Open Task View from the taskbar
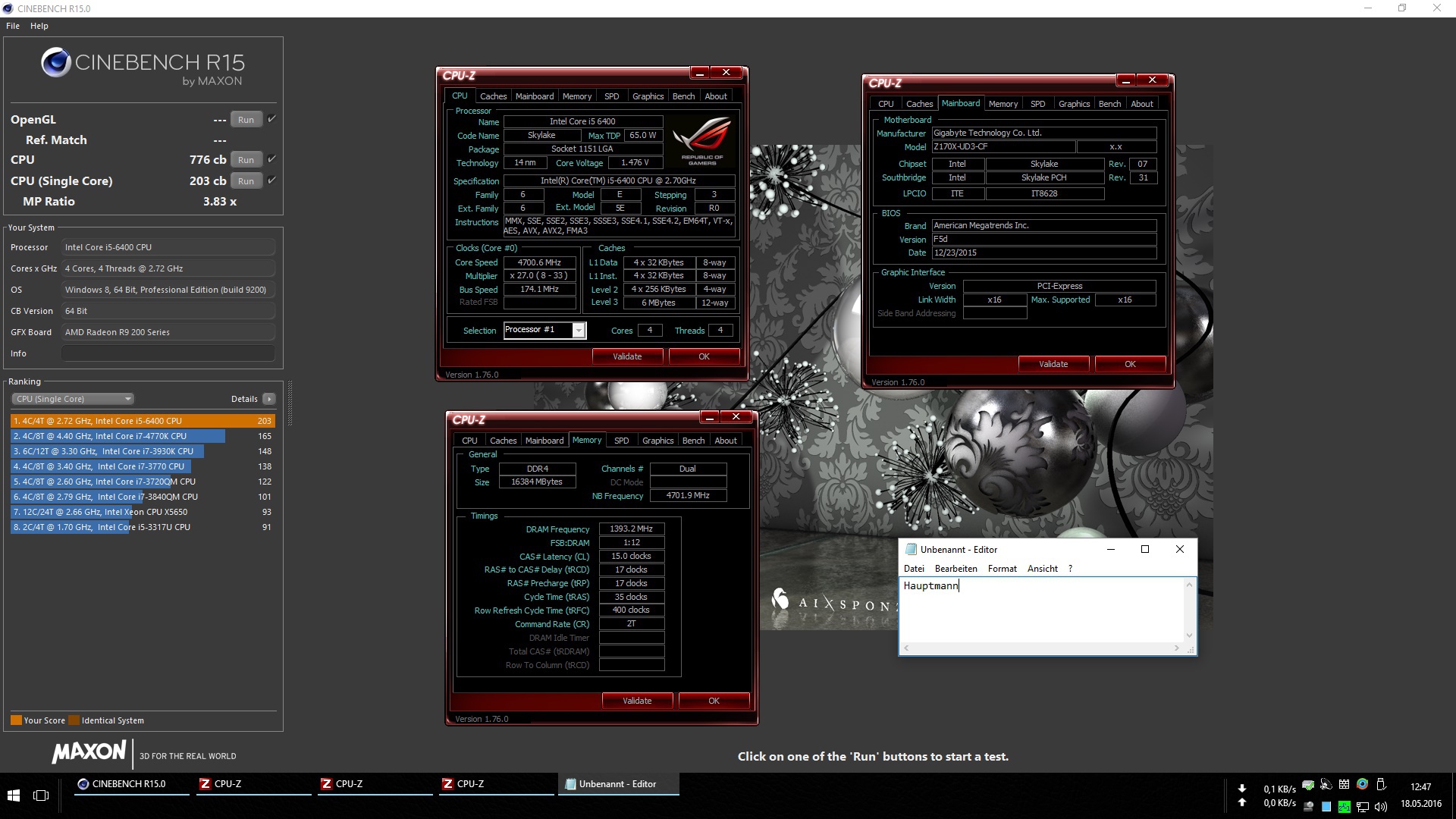Screen dimensions: 1456x819 click(41, 795)
